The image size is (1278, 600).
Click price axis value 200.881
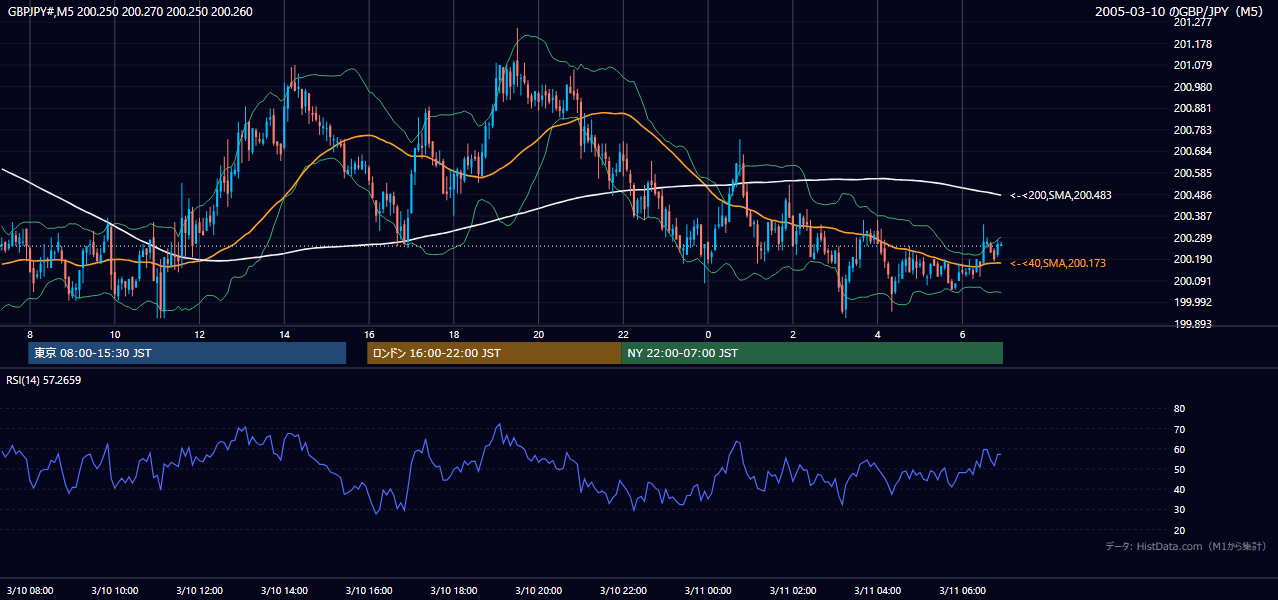click(x=1193, y=109)
